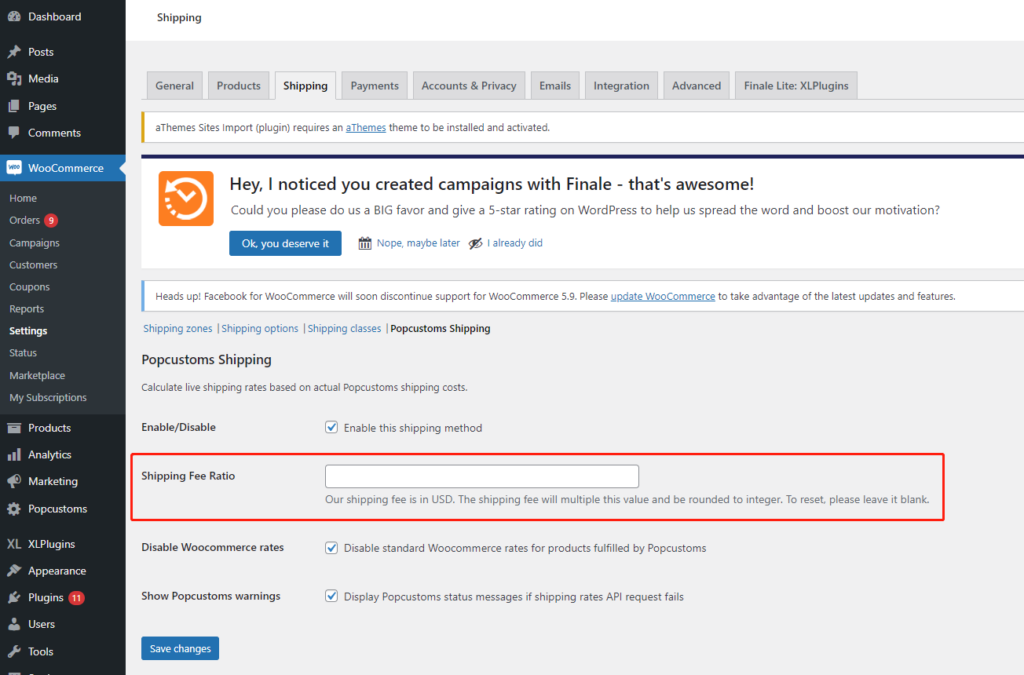This screenshot has width=1024, height=675.
Task: Open the Advanced tab
Action: click(696, 86)
